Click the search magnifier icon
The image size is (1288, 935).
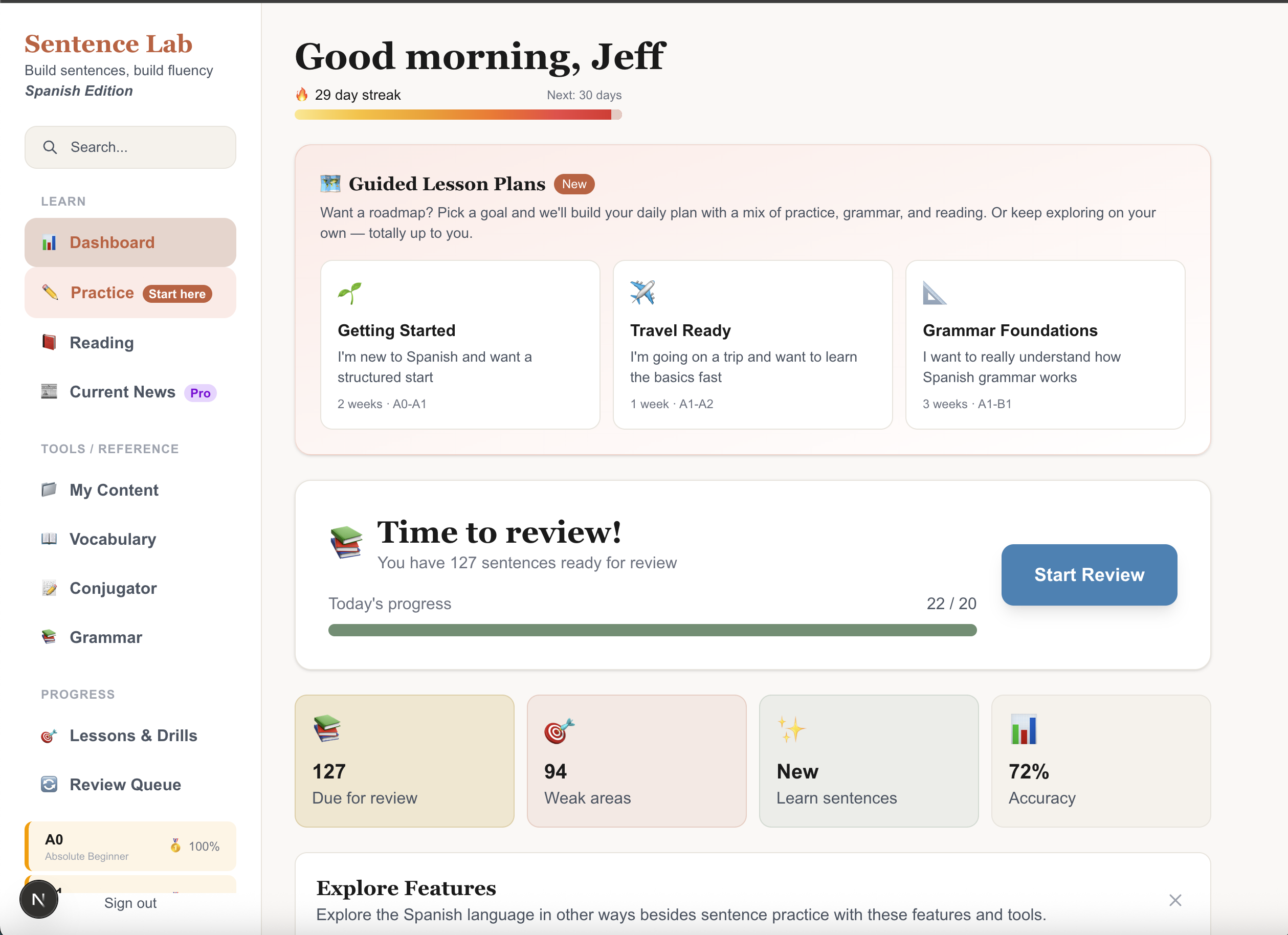[x=50, y=148]
